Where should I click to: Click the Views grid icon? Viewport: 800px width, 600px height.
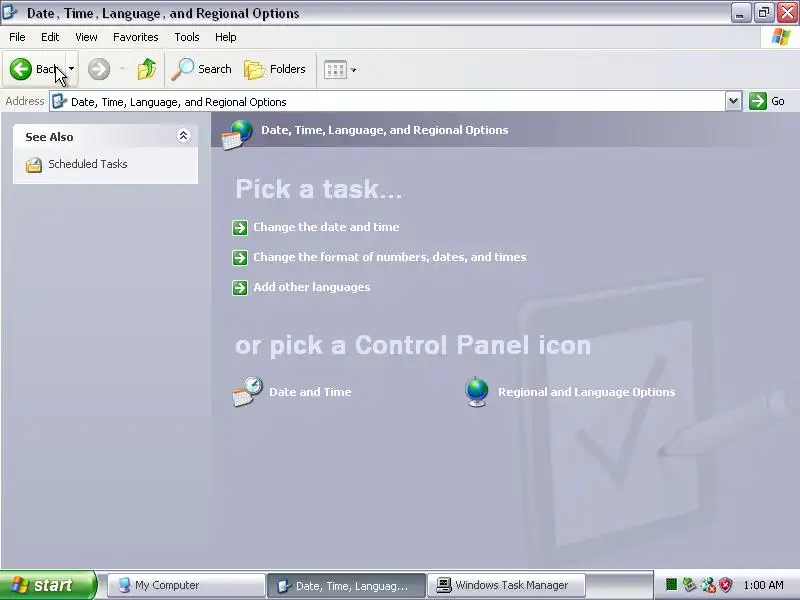click(335, 69)
